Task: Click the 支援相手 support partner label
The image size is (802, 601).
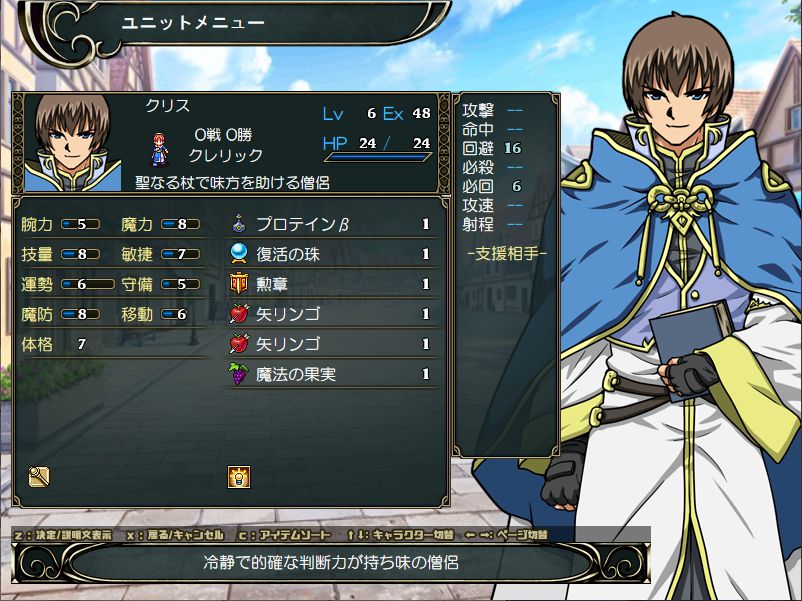Action: (x=506, y=253)
